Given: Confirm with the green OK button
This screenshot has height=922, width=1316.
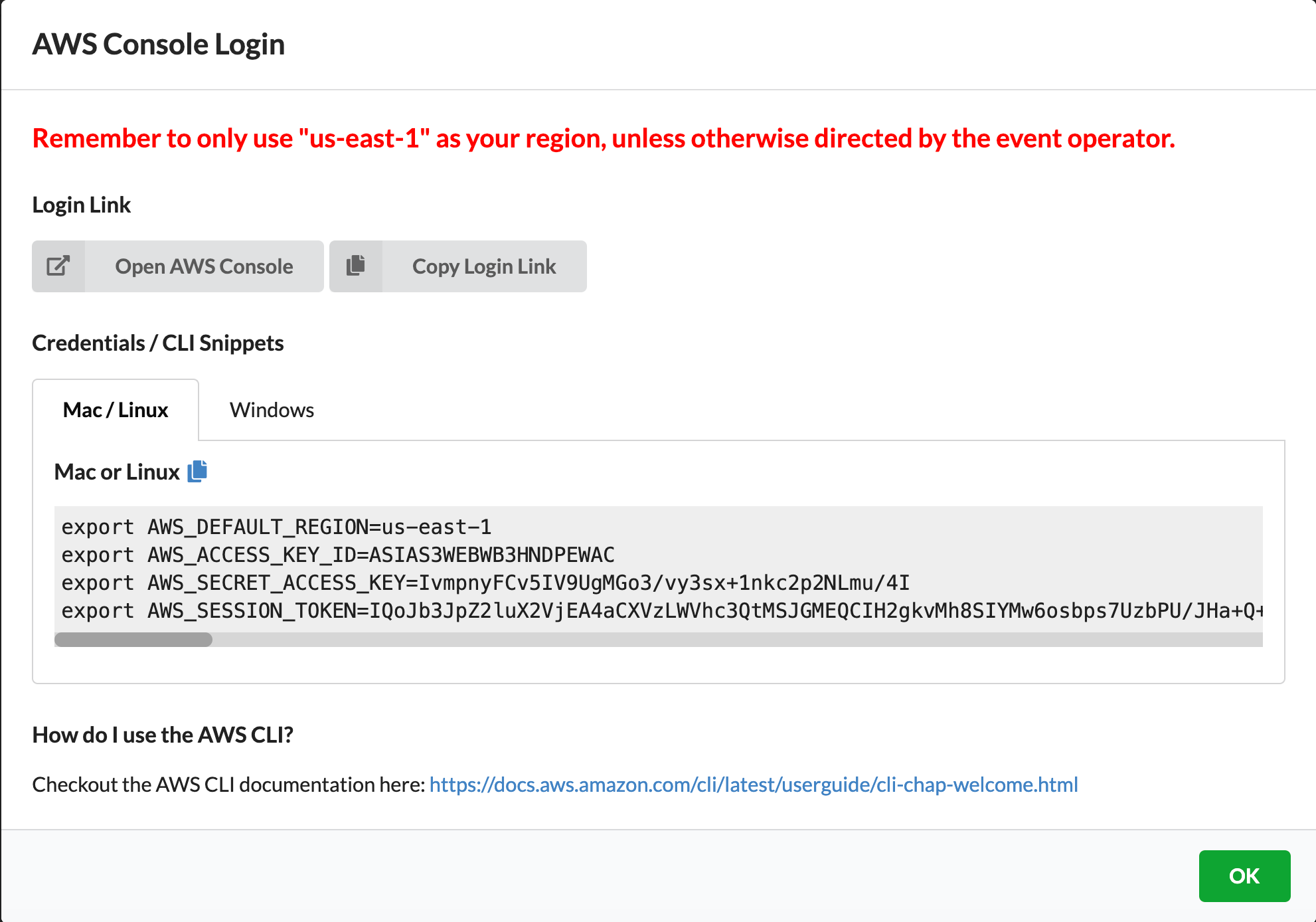Looking at the screenshot, I should tap(1244, 876).
